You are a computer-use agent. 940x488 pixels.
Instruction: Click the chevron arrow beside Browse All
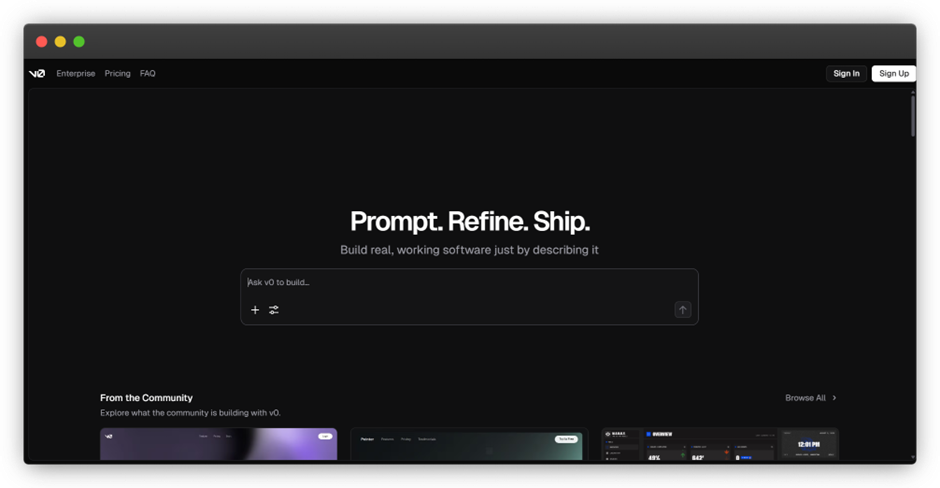pyautogui.click(x=835, y=398)
